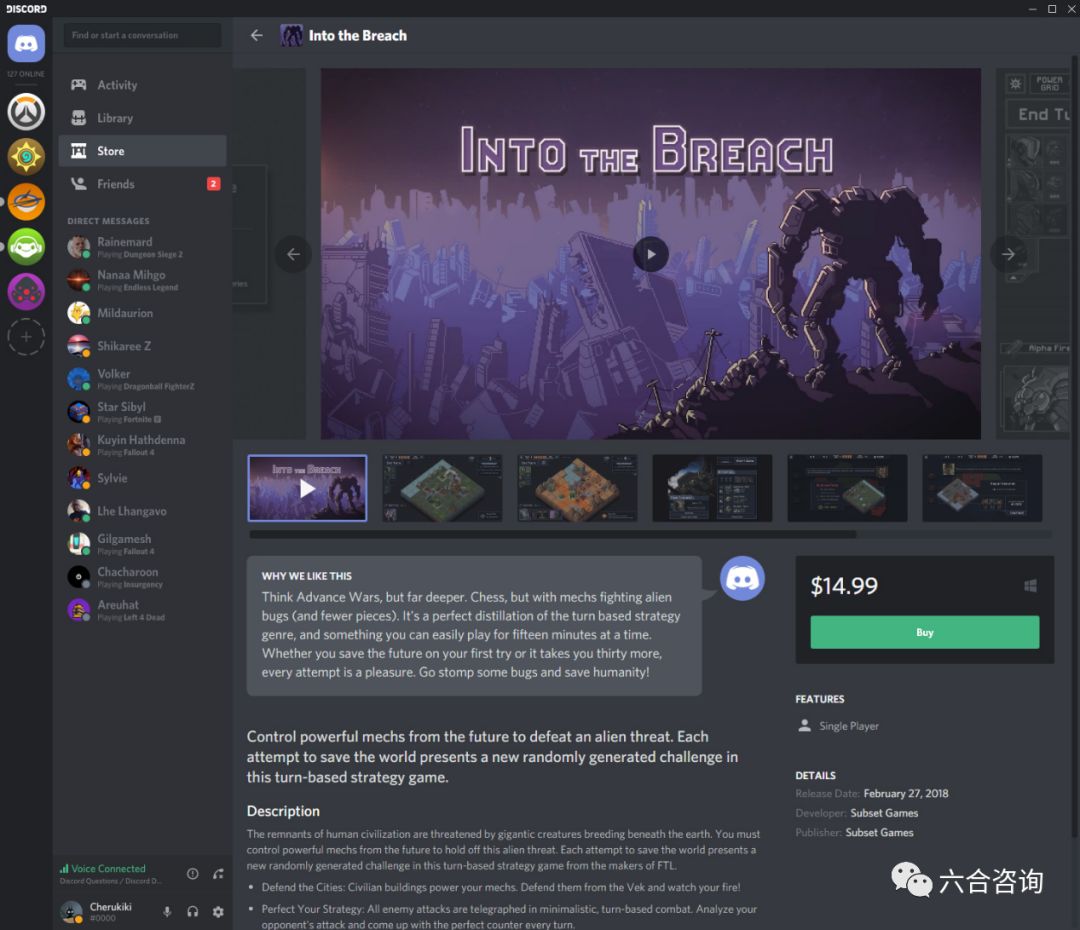Open the Hearthstone server icon

(26, 156)
